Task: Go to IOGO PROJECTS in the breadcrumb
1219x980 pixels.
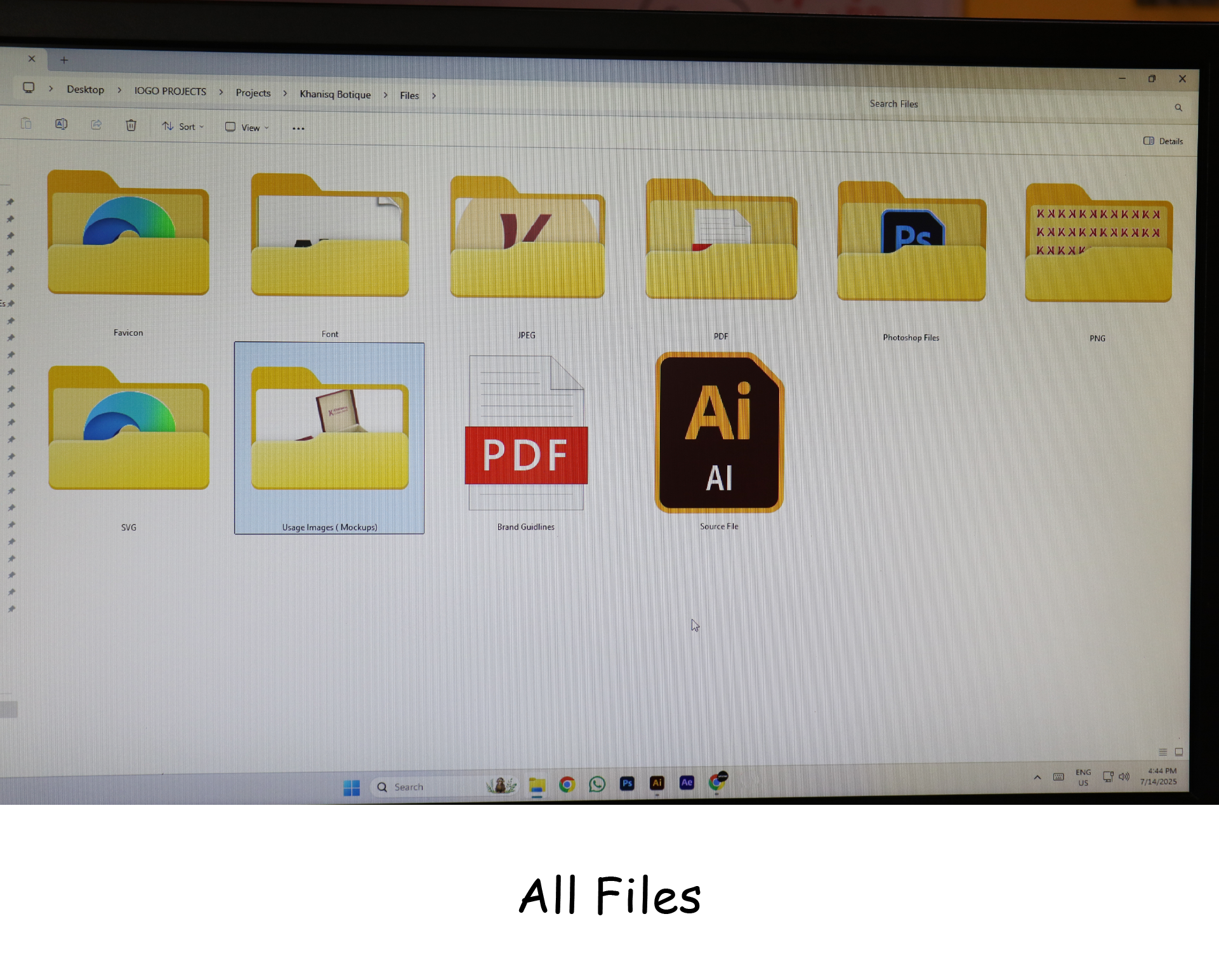Action: pos(170,91)
